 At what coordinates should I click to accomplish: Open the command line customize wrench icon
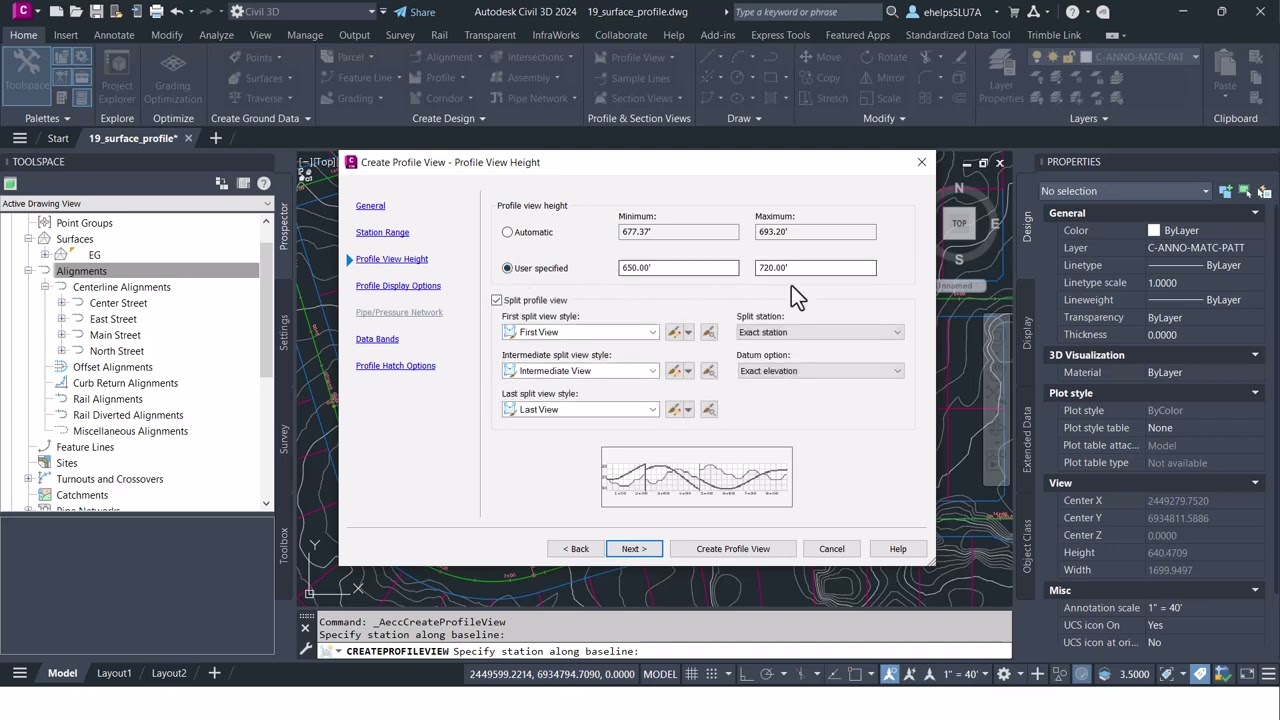306,650
